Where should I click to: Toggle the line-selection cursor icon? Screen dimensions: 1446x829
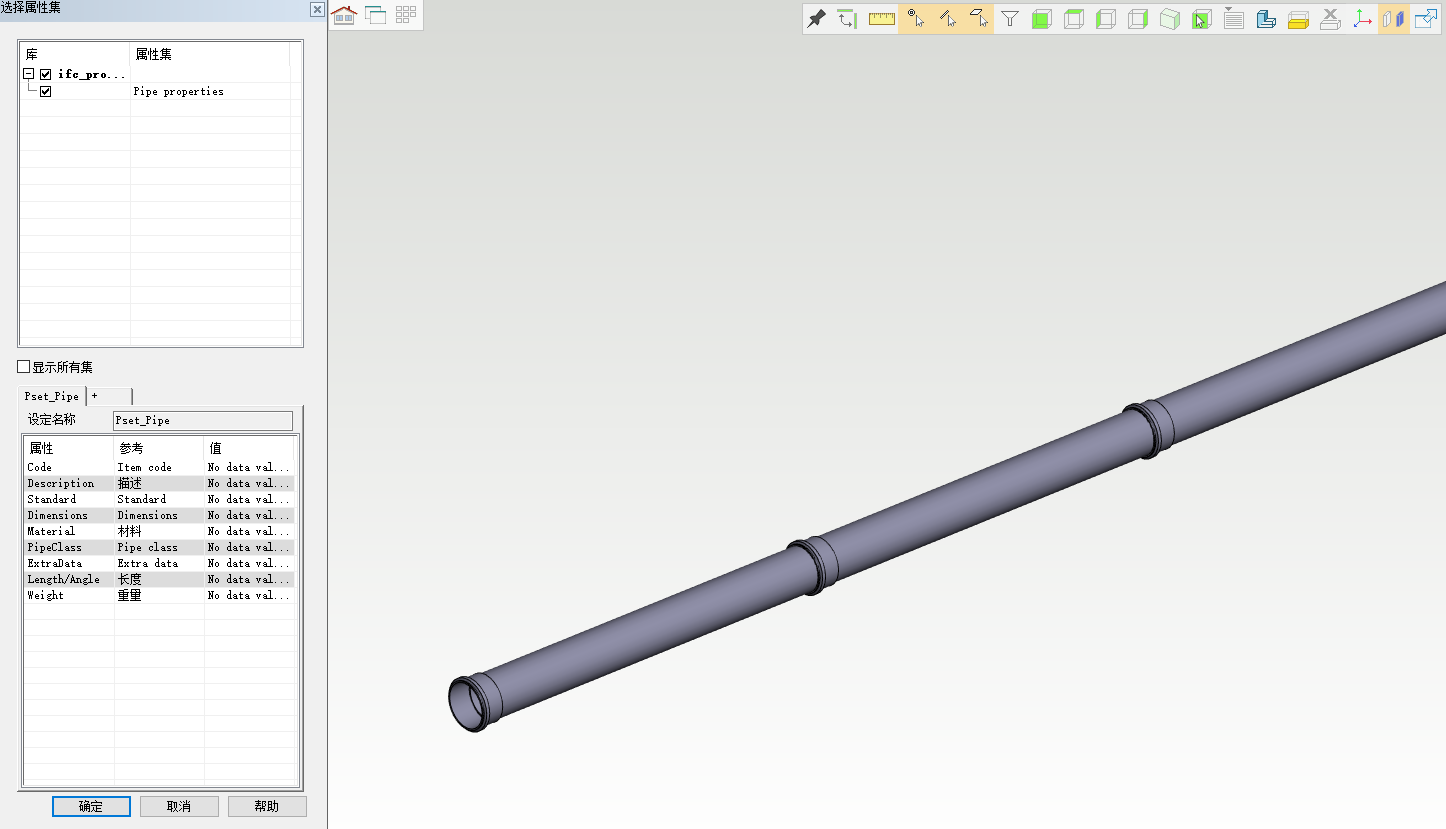coord(947,19)
